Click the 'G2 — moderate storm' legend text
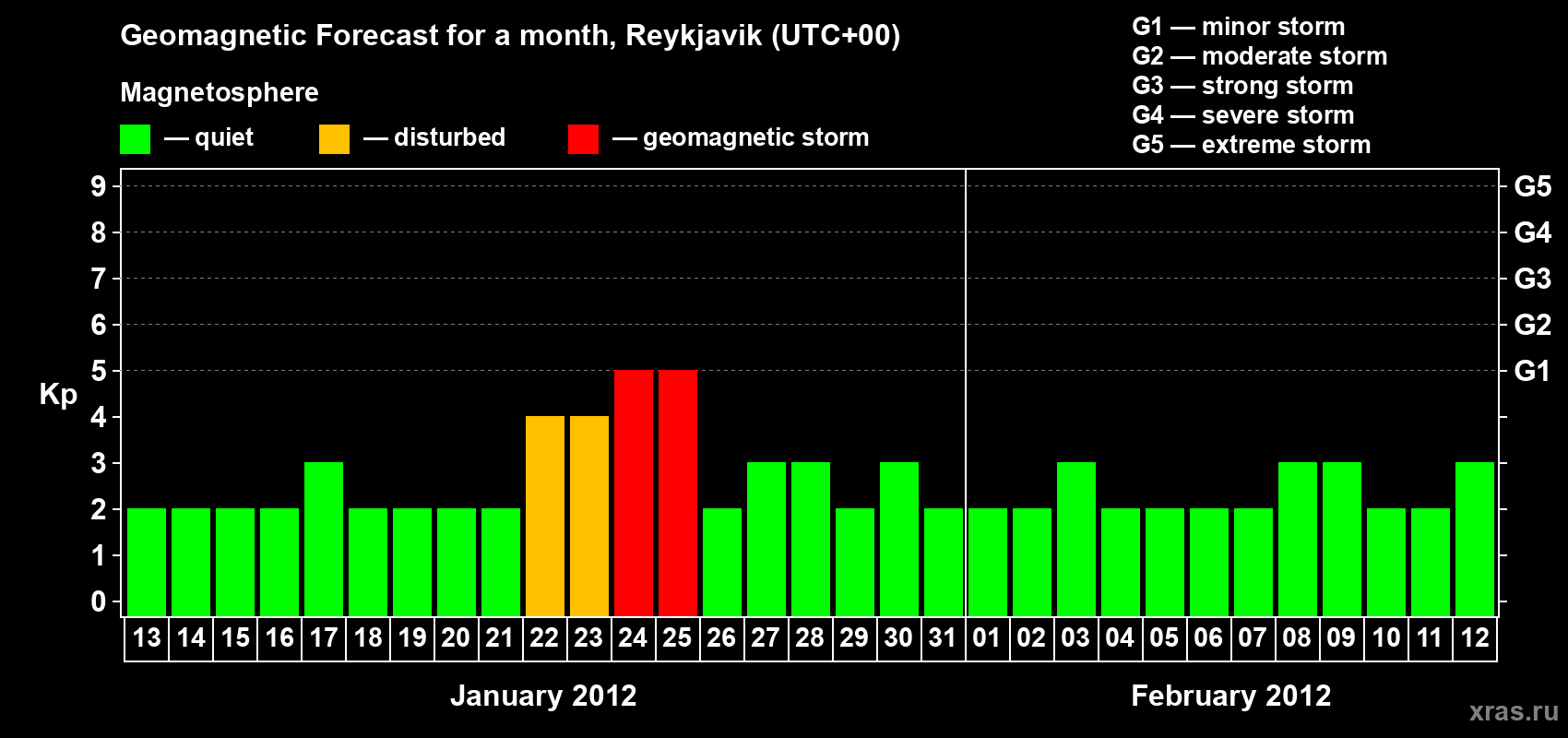 pos(1260,56)
